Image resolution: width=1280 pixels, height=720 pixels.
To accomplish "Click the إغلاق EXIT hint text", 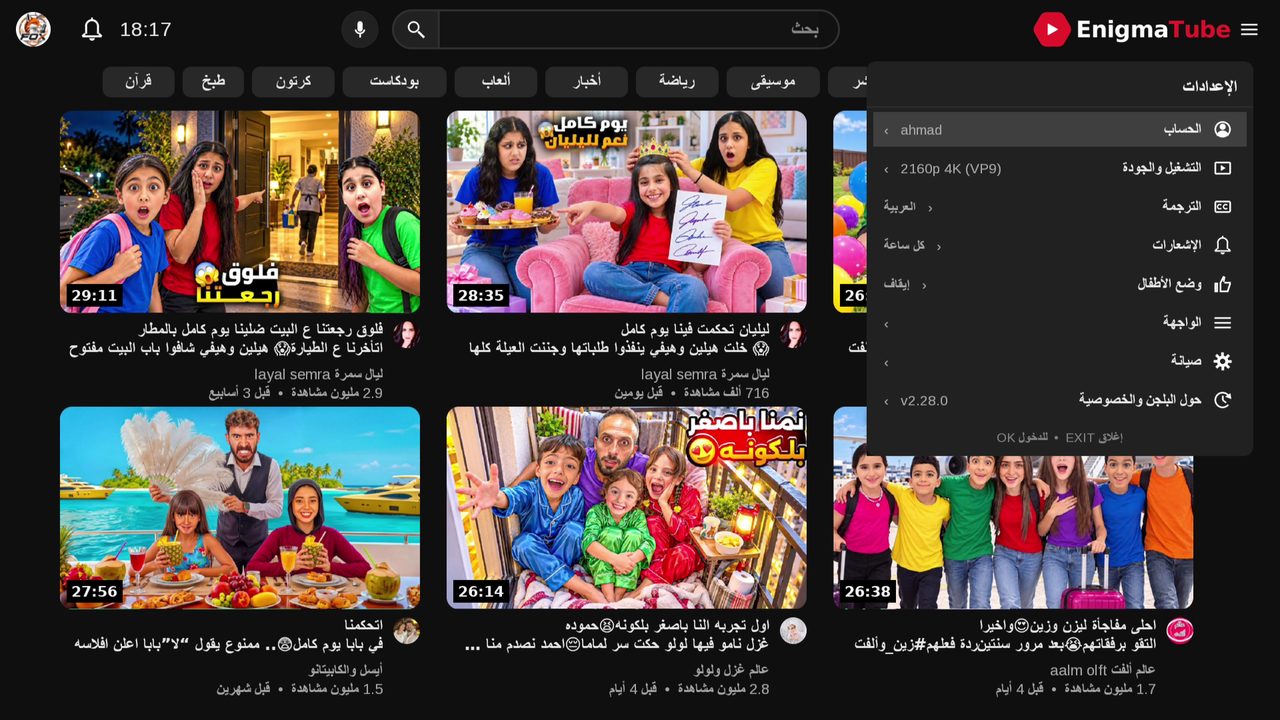I will [x=1094, y=437].
